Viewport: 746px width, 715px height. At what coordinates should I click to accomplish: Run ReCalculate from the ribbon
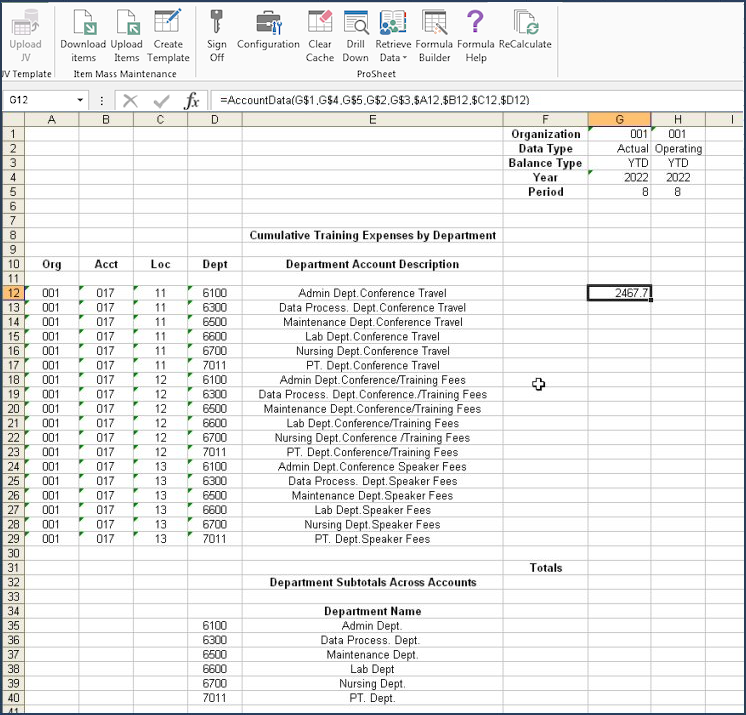click(525, 24)
